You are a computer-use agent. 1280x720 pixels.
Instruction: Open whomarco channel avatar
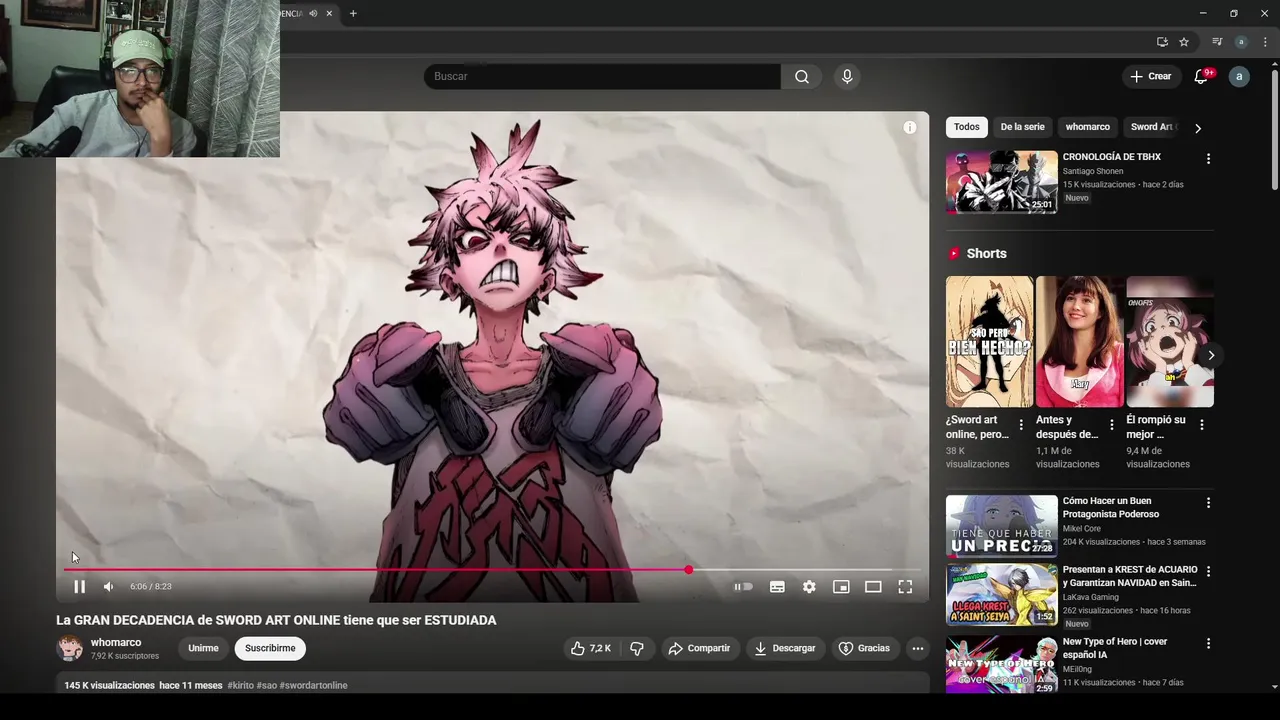[x=69, y=648]
